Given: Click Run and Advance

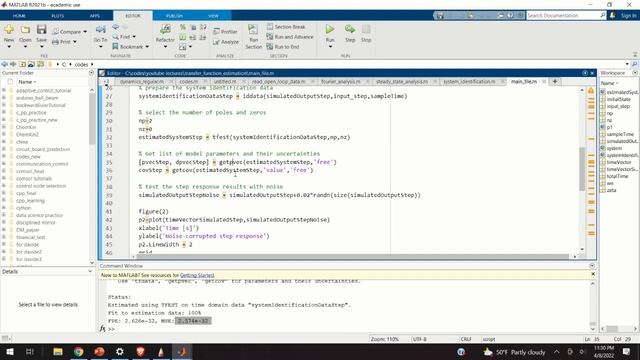Looking at the screenshot, I should point(290,37).
